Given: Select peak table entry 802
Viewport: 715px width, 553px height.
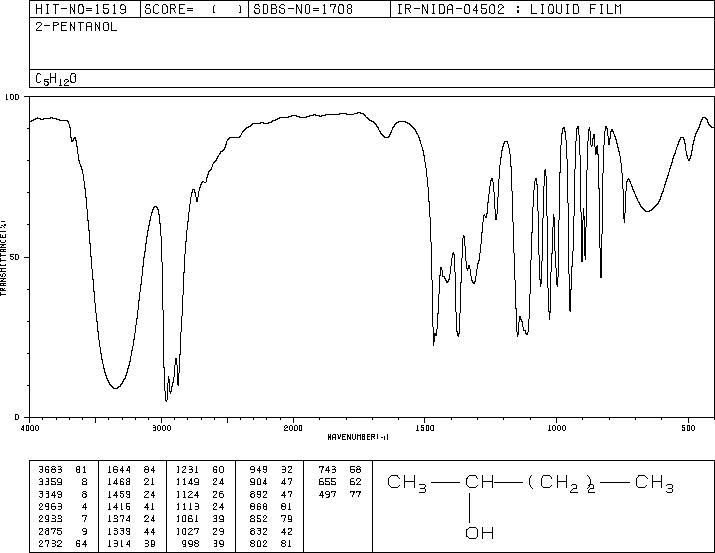Looking at the screenshot, I should click(259, 544).
